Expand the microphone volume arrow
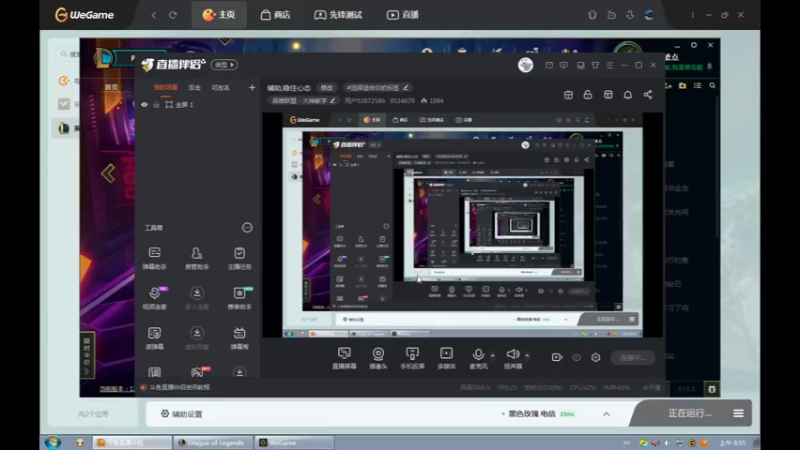800x450 pixels. pos(492,355)
